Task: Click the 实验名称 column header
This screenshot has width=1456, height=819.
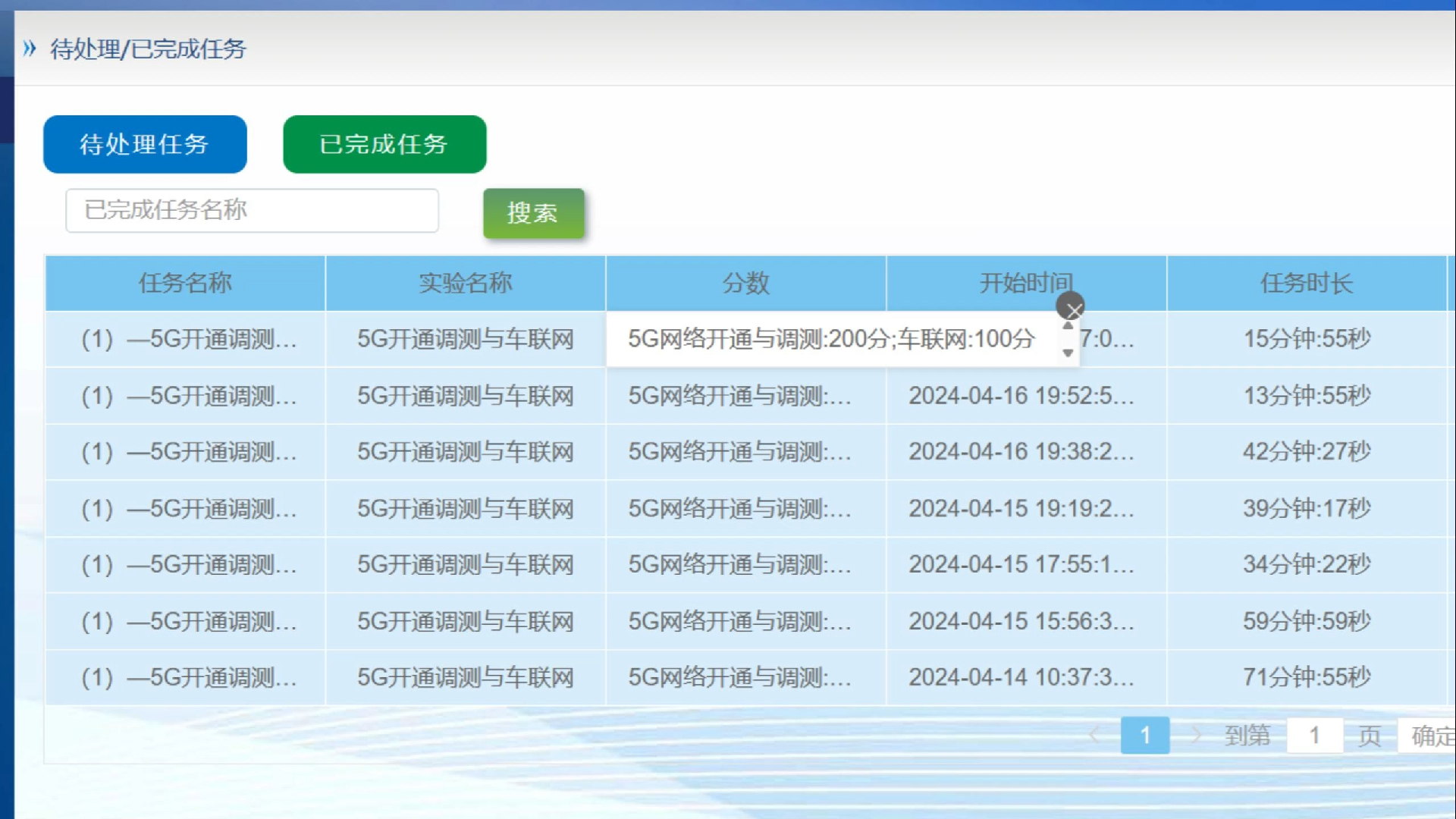Action: (466, 283)
